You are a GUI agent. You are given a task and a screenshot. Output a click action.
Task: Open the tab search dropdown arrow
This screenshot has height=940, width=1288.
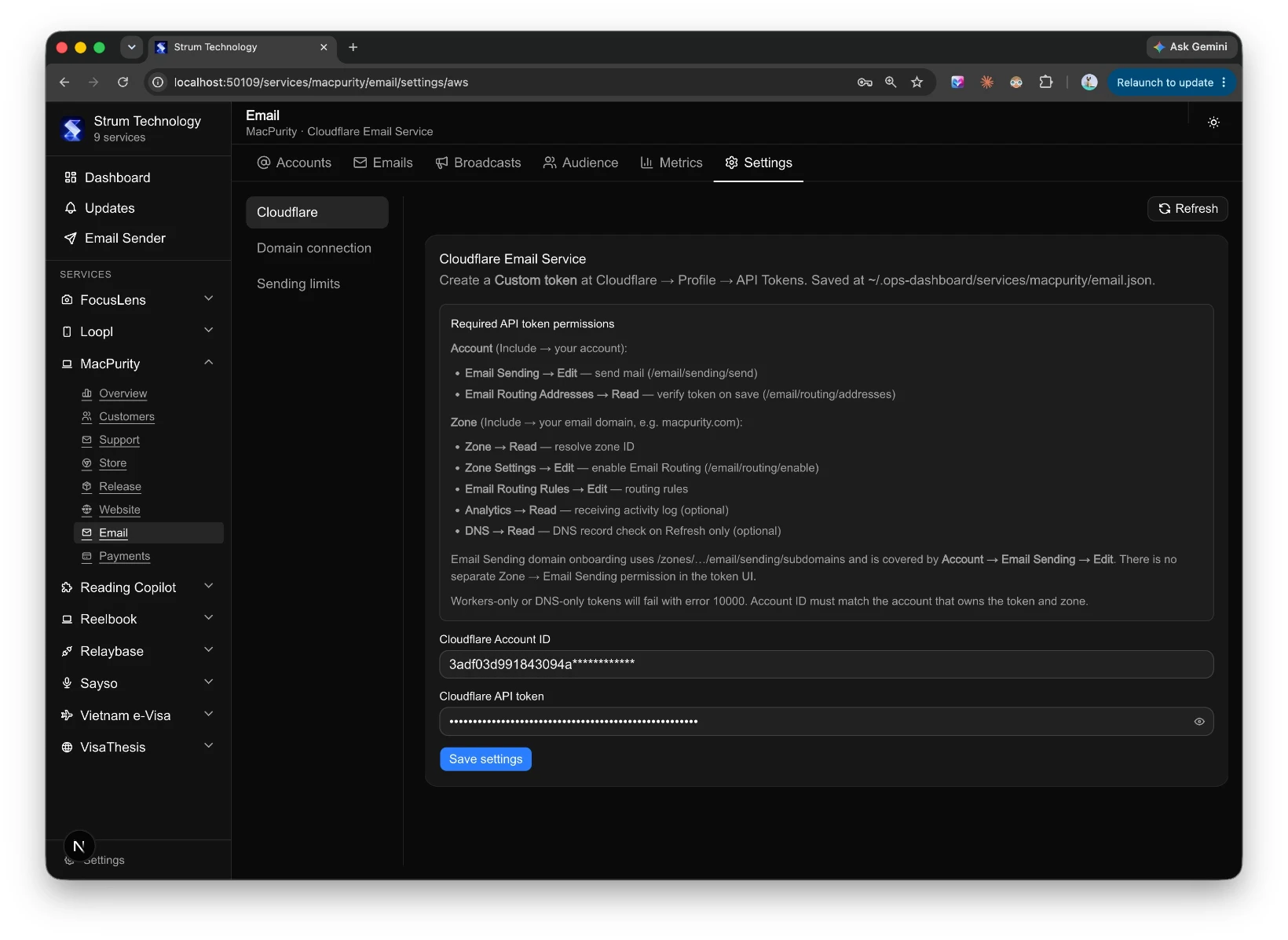click(132, 47)
